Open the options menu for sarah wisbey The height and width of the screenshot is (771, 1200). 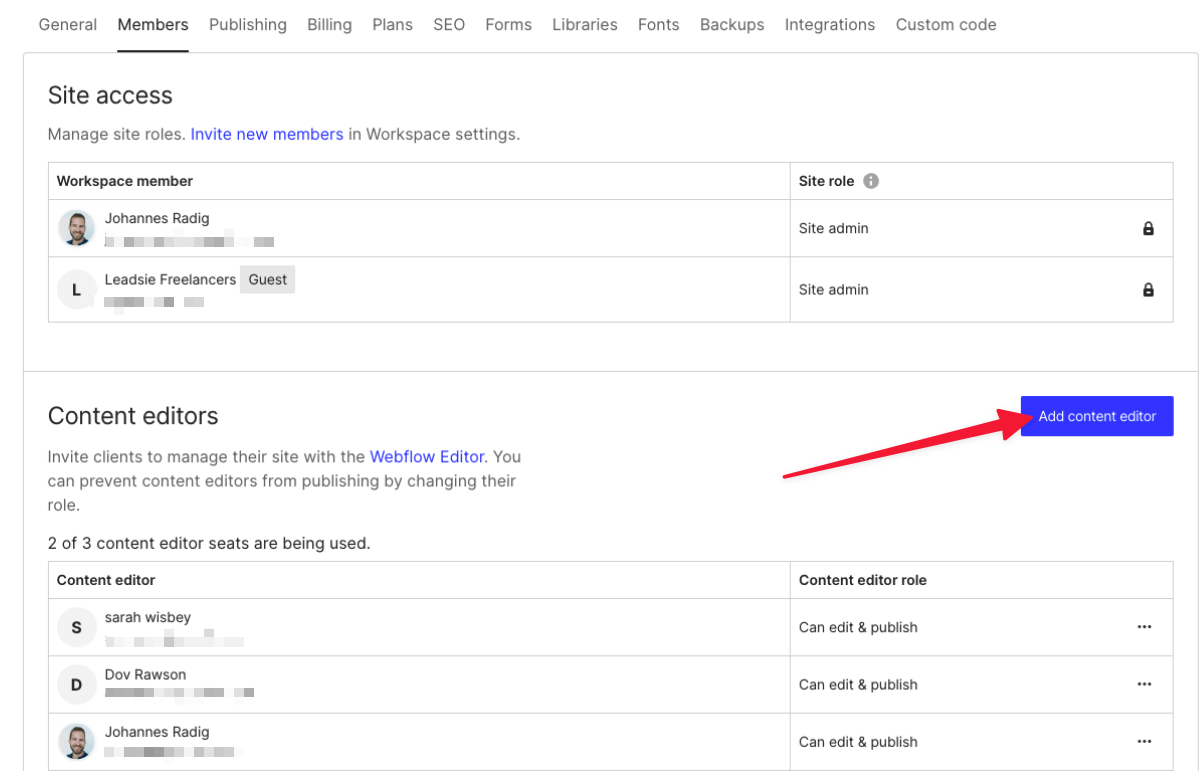point(1144,626)
